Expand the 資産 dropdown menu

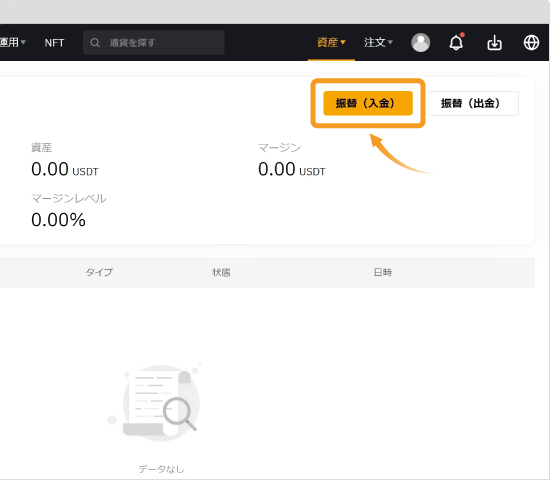(331, 42)
